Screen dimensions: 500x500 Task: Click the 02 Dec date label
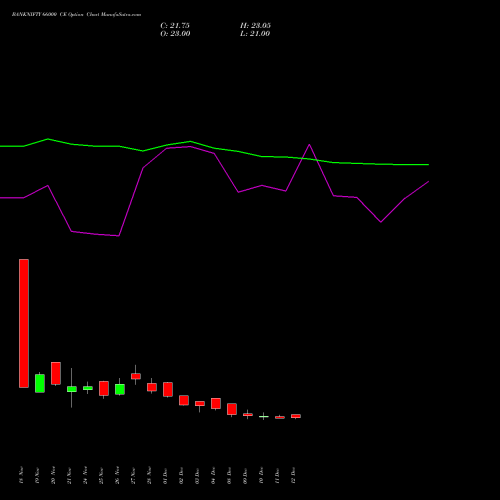tap(181, 475)
